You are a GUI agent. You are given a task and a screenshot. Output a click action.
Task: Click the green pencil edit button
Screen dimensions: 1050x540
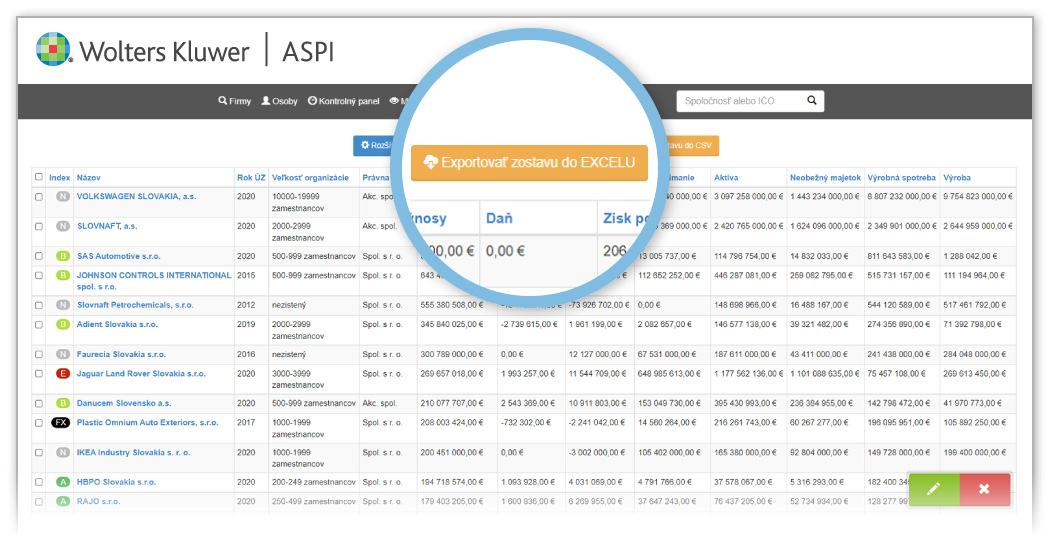tap(933, 489)
